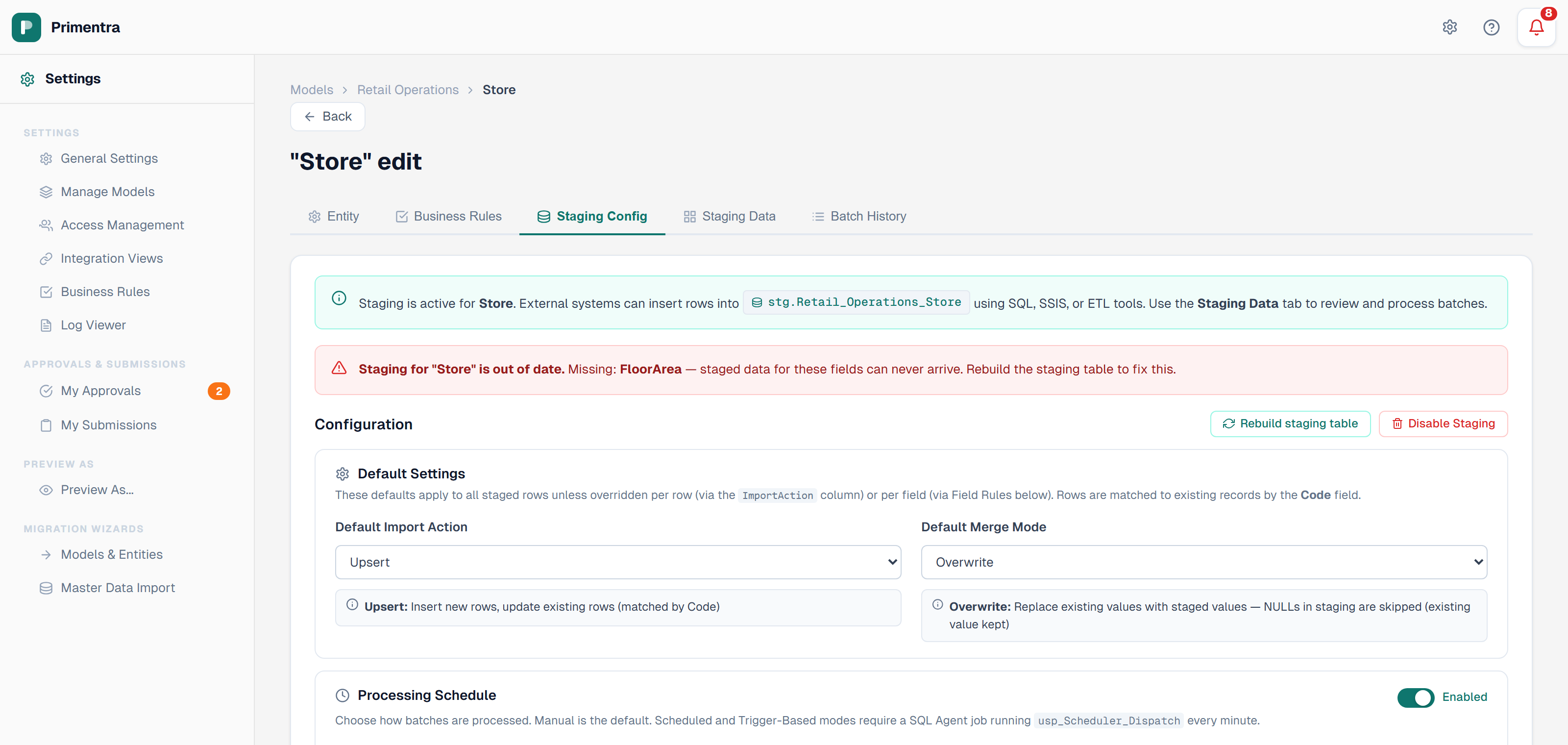
Task: Click the Master Data Import database icon
Action: tap(46, 589)
